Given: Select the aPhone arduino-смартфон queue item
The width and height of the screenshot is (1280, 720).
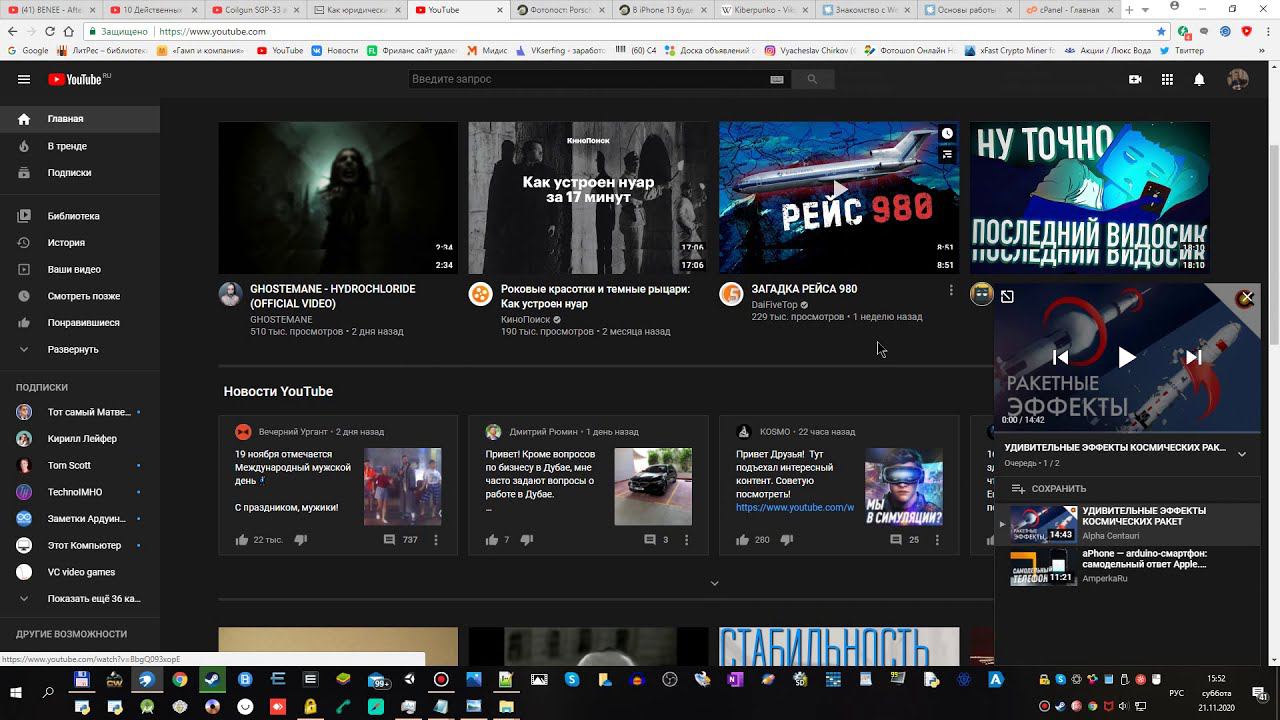Looking at the screenshot, I should coord(1127,566).
